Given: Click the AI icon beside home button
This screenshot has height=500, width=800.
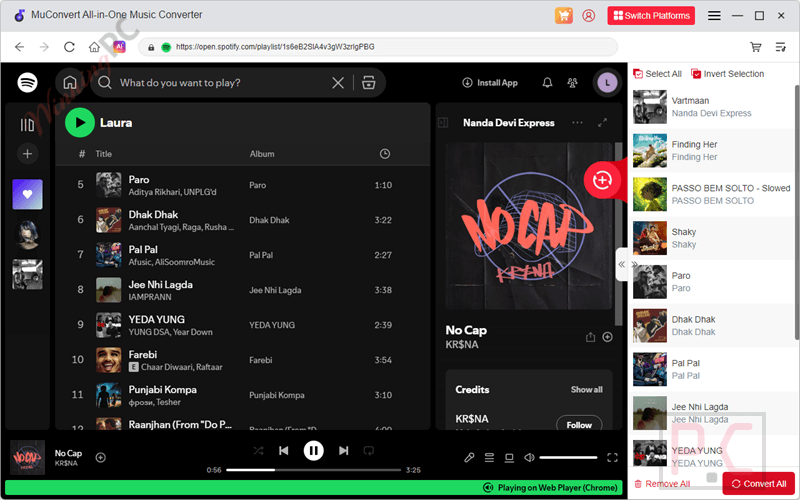Looking at the screenshot, I should pyautogui.click(x=119, y=46).
